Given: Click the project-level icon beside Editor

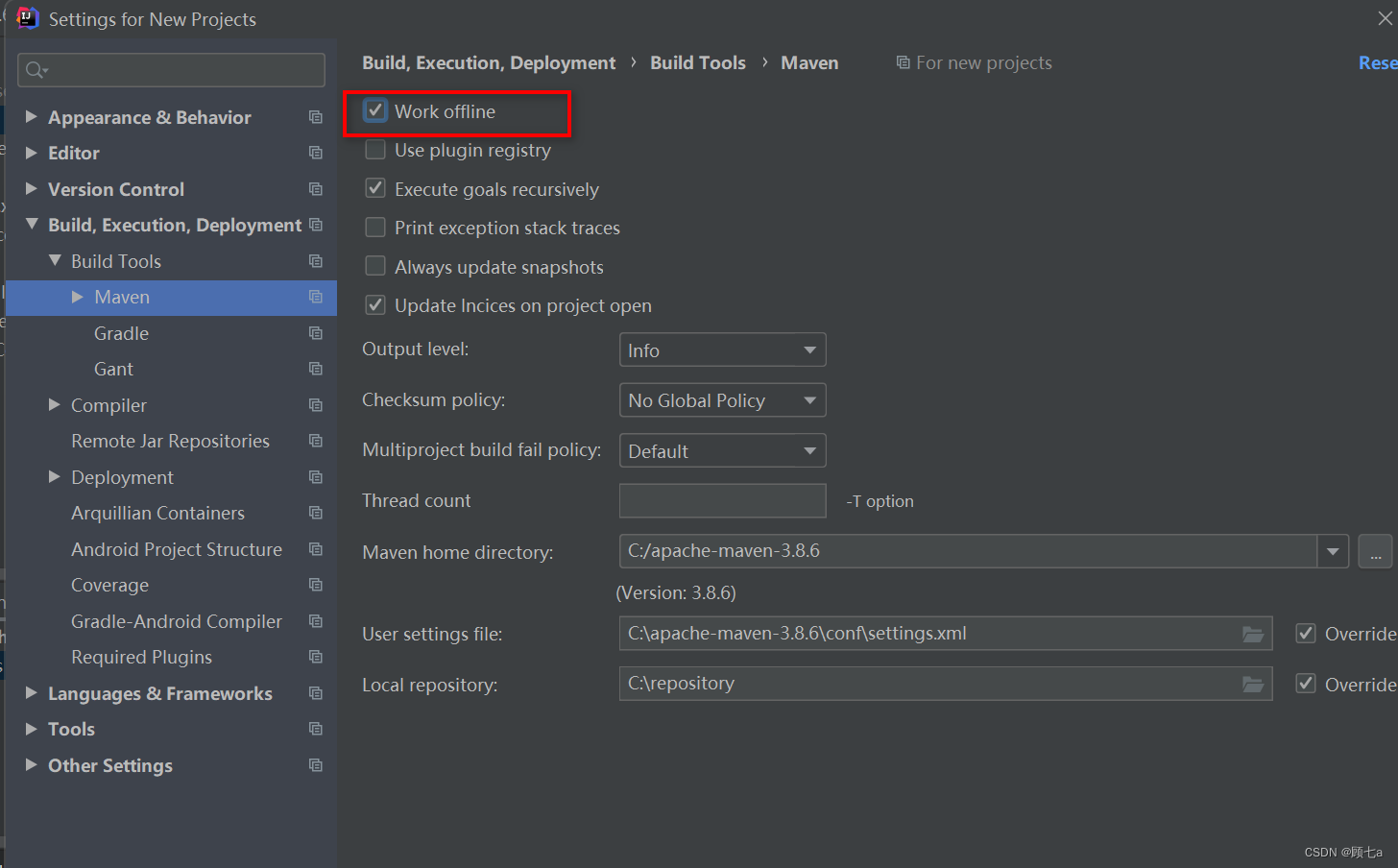Looking at the screenshot, I should (x=315, y=153).
